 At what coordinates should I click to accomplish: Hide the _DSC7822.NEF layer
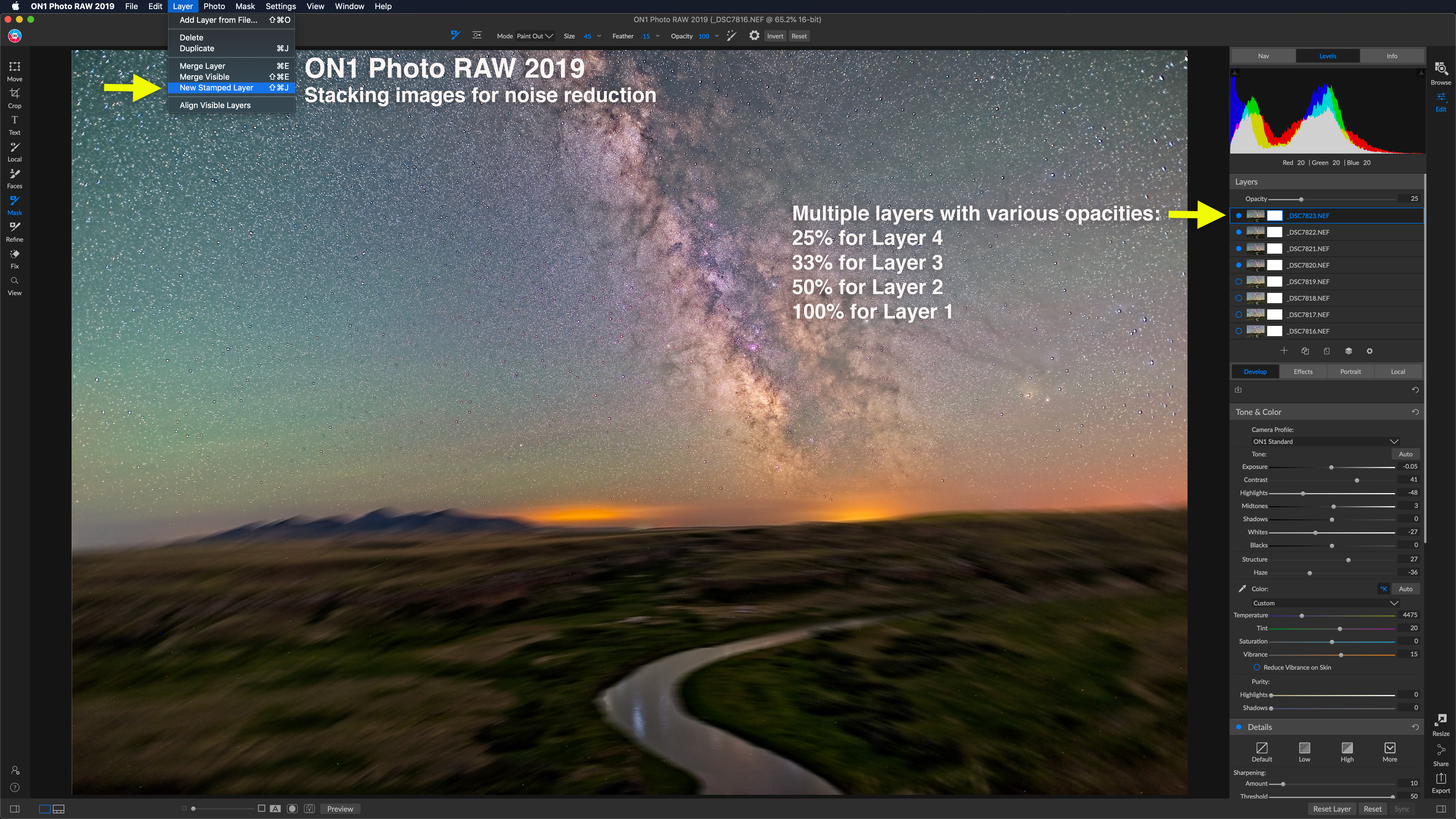pos(1238,232)
